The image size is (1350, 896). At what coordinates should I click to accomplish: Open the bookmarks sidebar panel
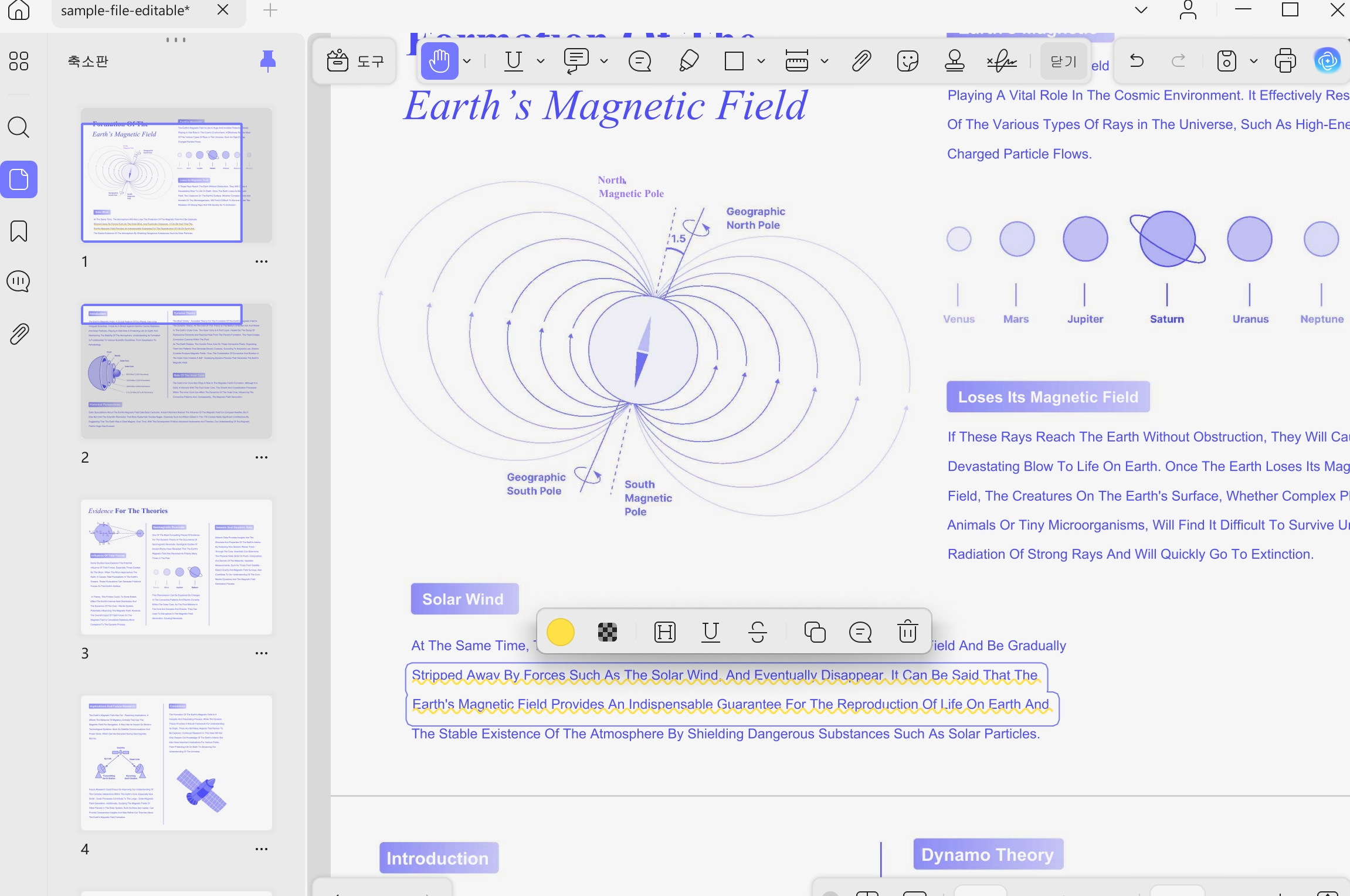click(x=19, y=231)
